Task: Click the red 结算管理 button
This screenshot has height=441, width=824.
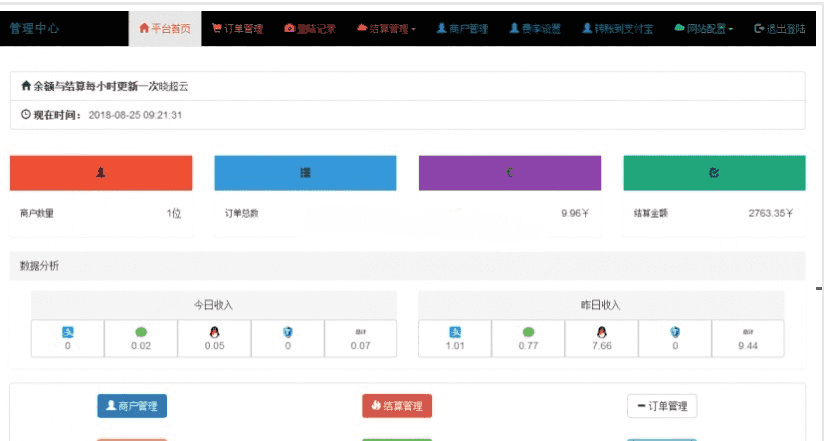Action: [397, 406]
